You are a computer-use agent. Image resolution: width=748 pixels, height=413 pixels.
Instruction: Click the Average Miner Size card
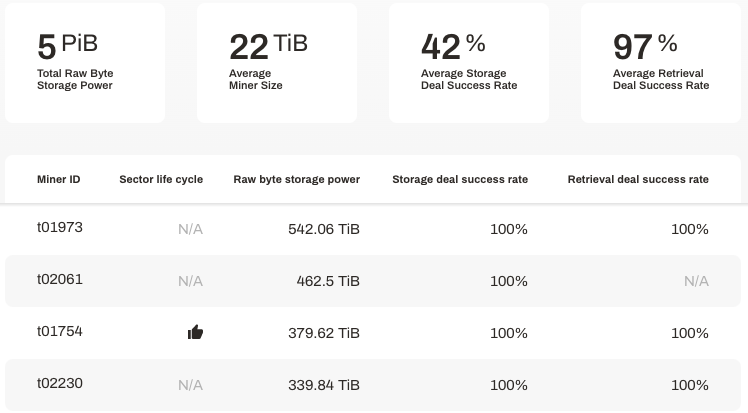point(277,63)
